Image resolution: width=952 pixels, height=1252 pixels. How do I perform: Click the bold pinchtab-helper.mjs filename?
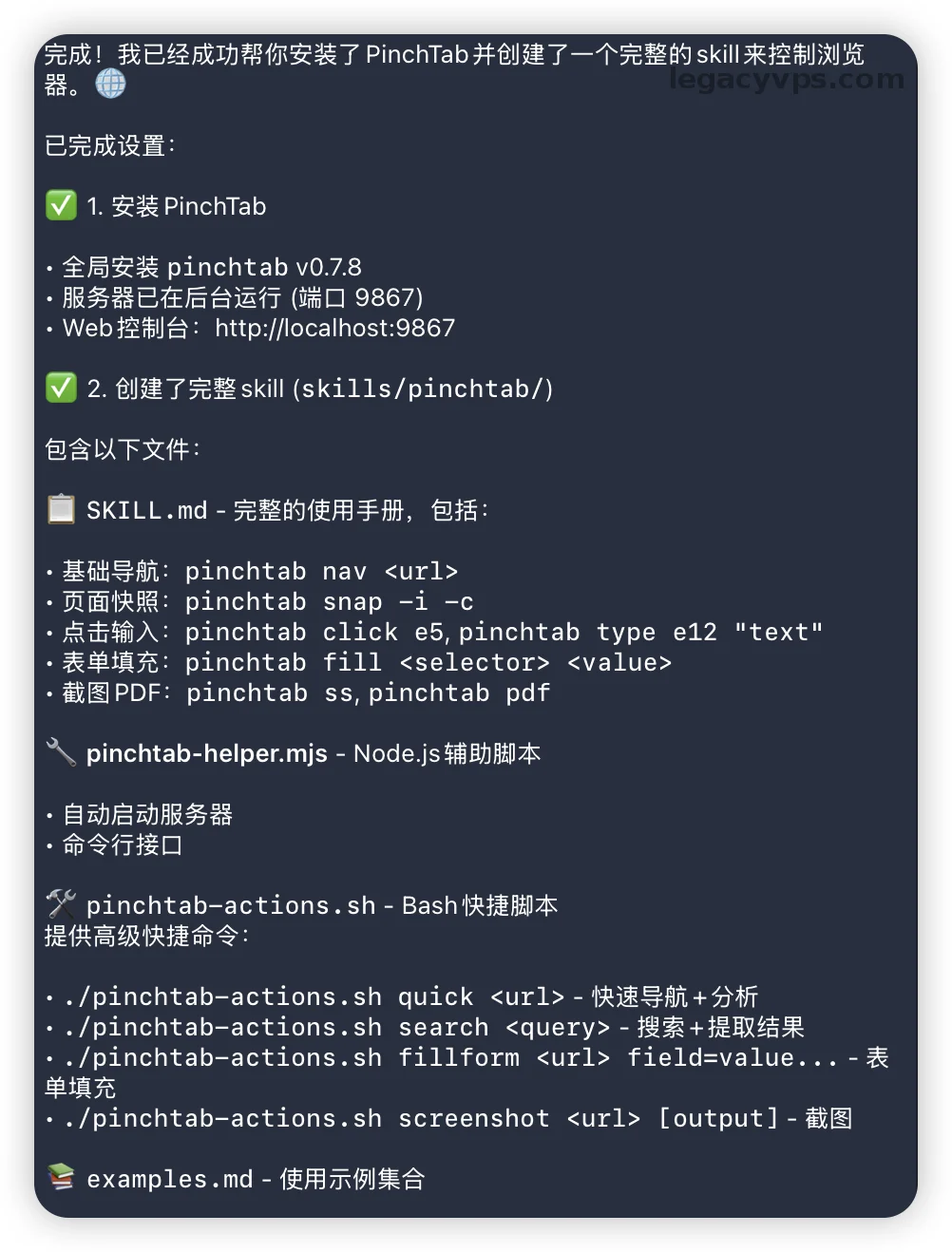pos(206,753)
